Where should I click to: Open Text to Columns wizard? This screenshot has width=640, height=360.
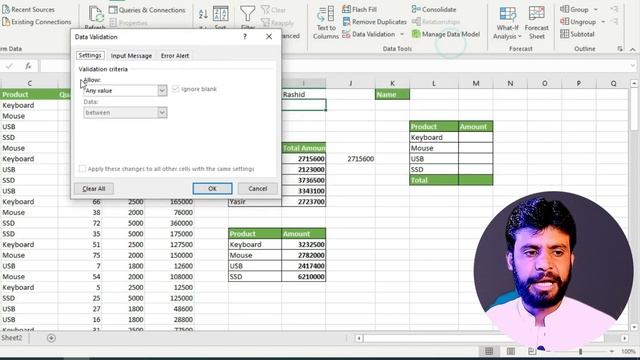(x=326, y=23)
